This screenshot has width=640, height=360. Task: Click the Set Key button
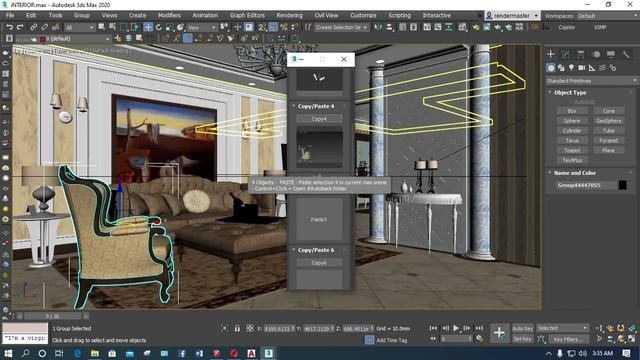522,339
